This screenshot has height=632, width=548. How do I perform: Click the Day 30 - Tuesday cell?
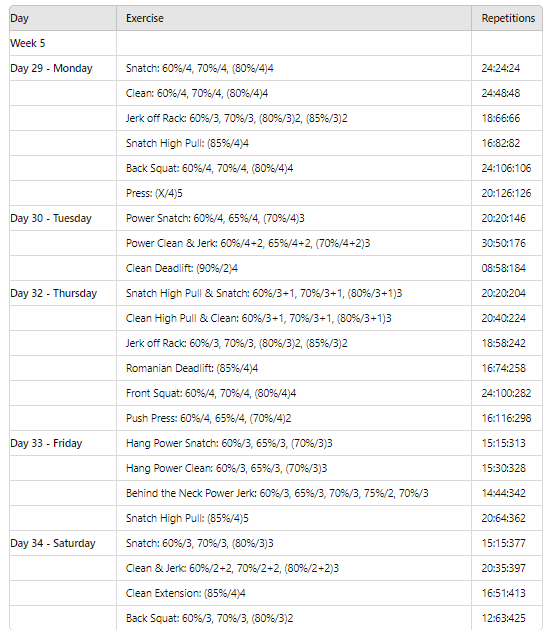click(x=63, y=218)
